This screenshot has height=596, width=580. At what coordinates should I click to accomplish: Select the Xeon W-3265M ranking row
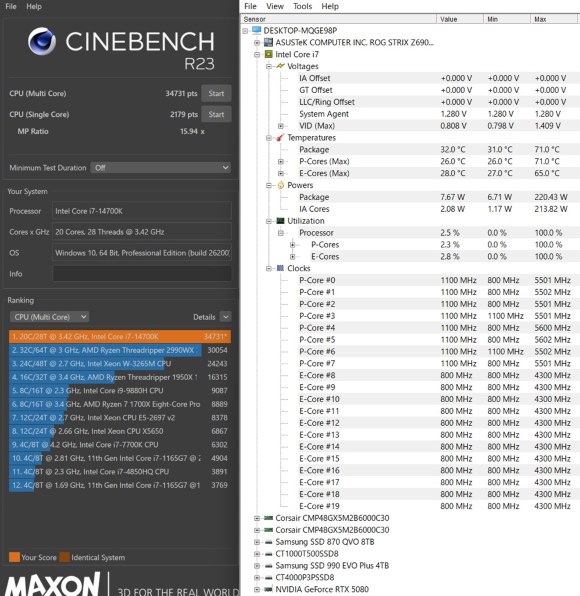[120, 363]
